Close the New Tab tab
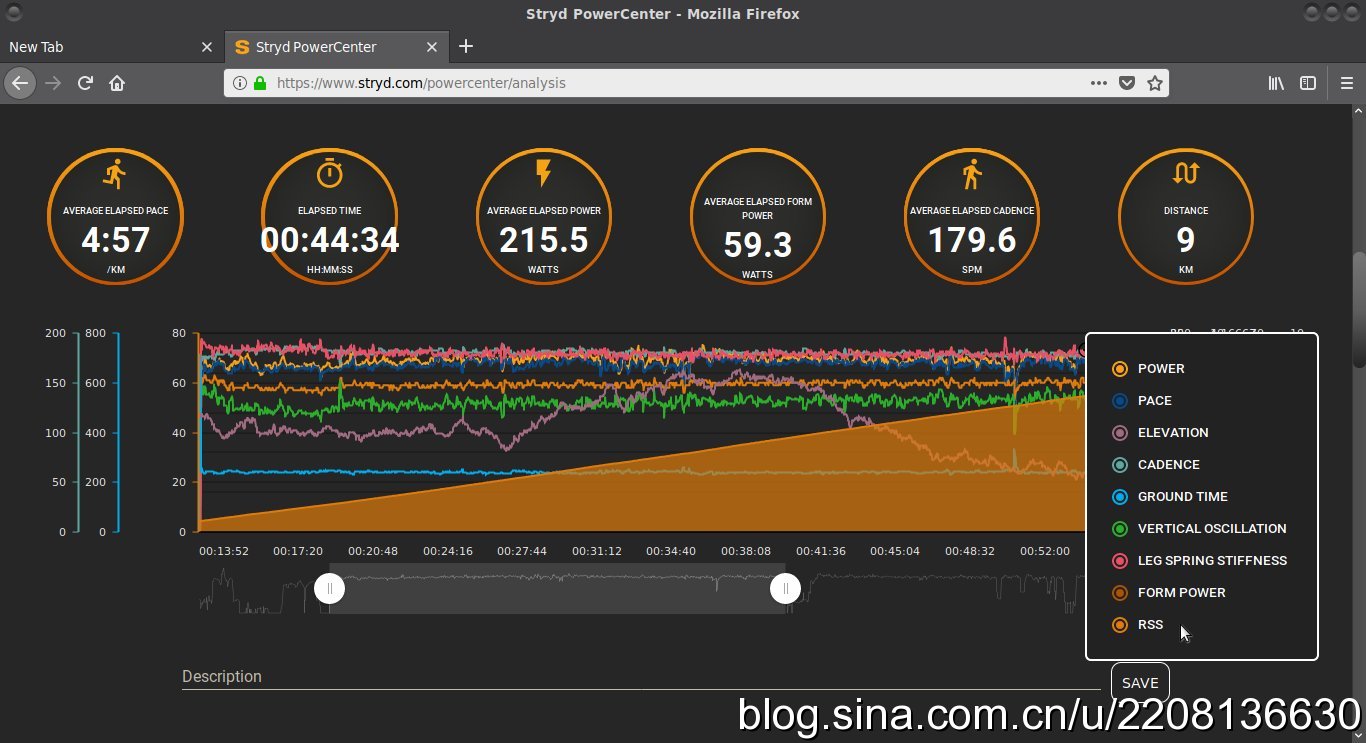This screenshot has width=1366, height=743. tap(207, 47)
